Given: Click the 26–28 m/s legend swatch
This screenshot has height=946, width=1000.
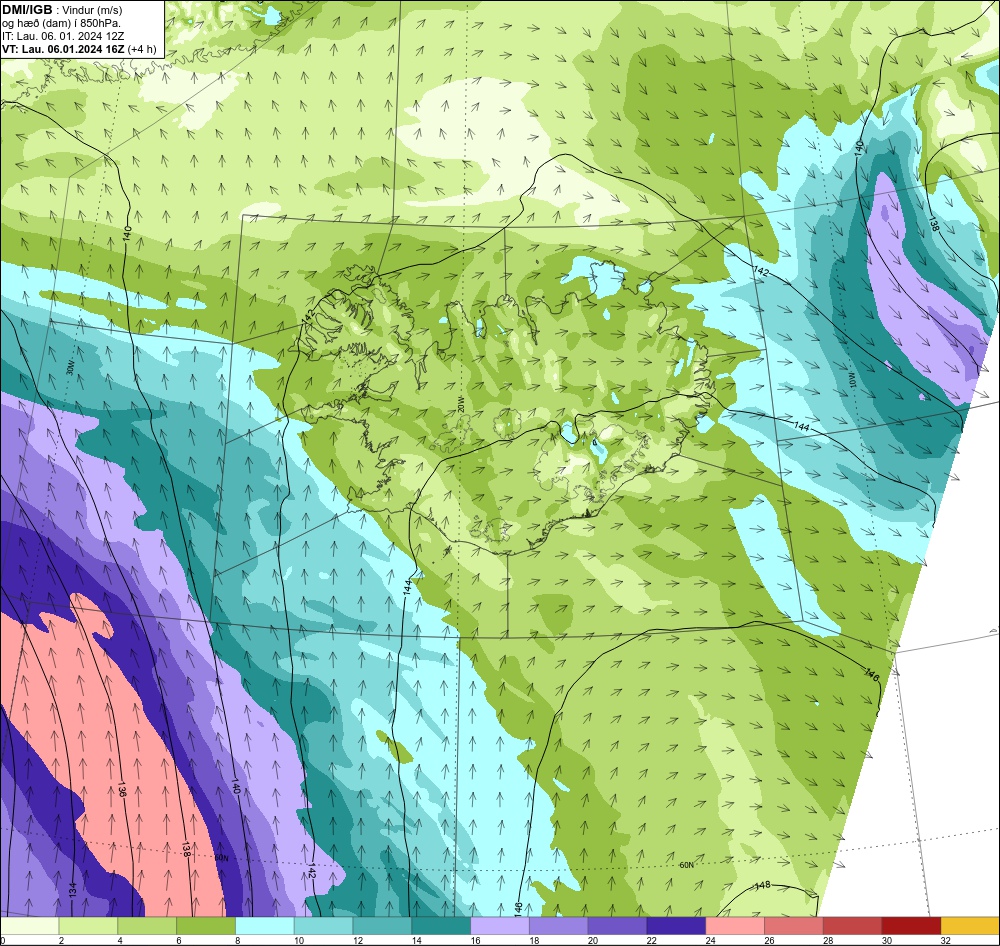Looking at the screenshot, I should 794,926.
